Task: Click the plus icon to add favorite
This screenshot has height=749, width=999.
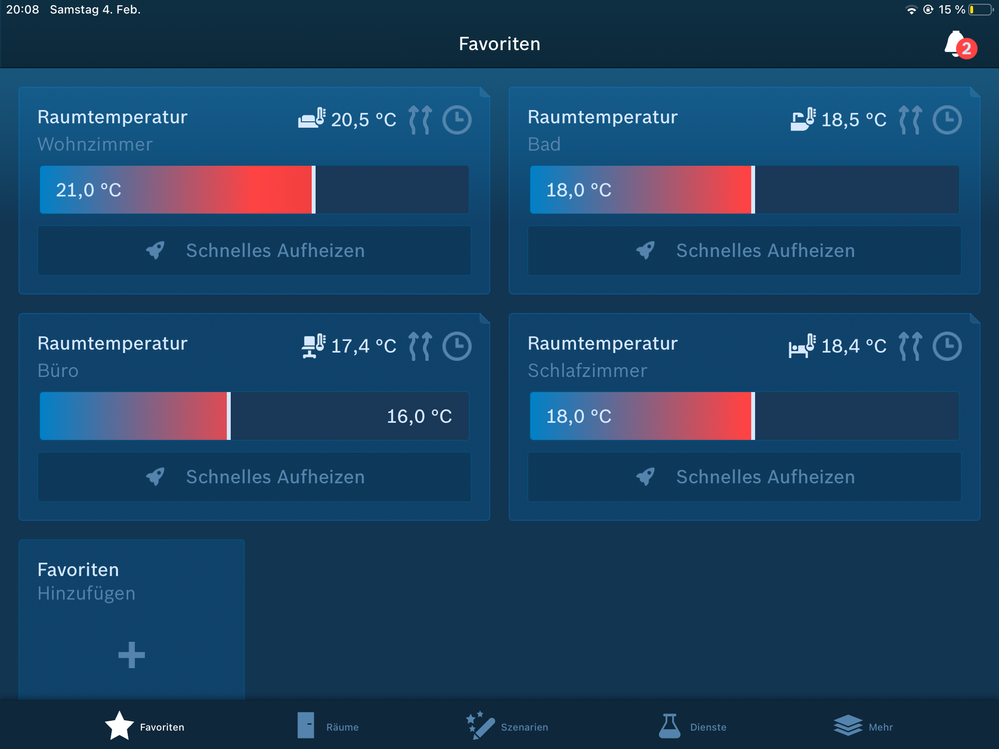Action: 131,655
